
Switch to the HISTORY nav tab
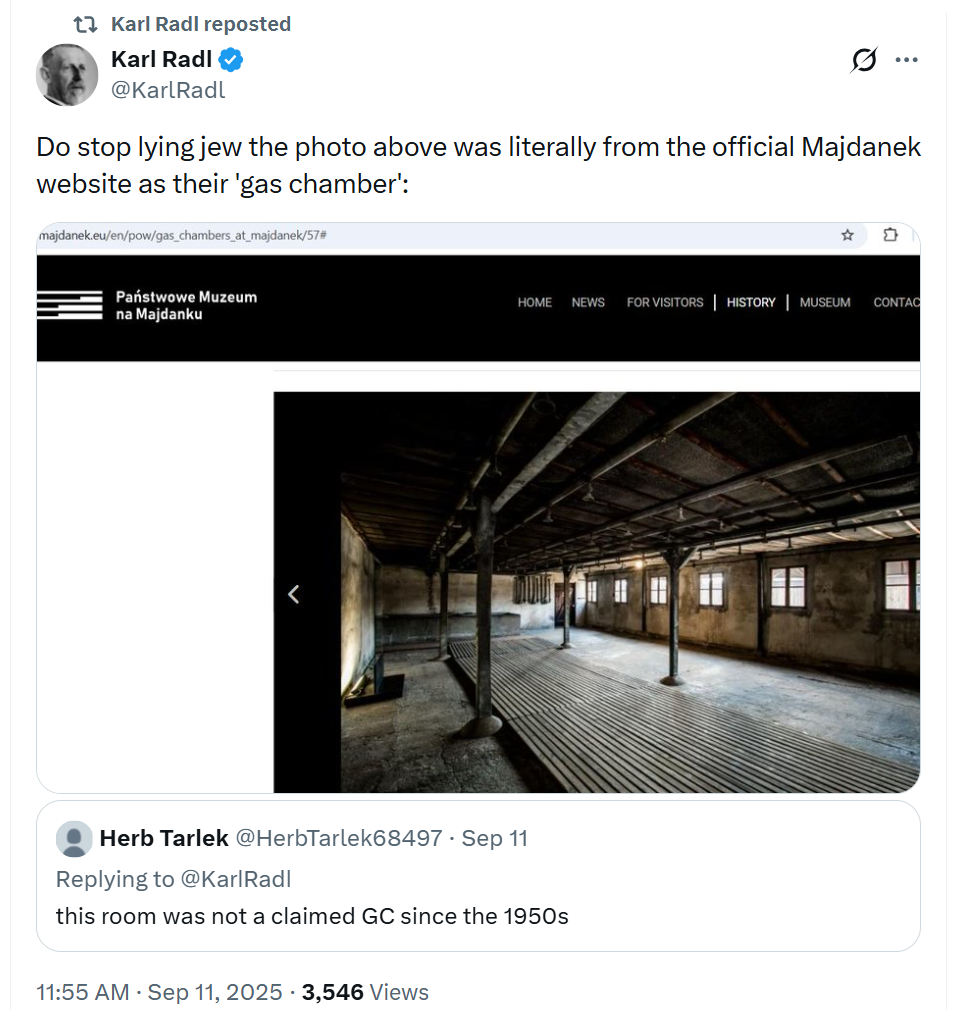coord(751,302)
